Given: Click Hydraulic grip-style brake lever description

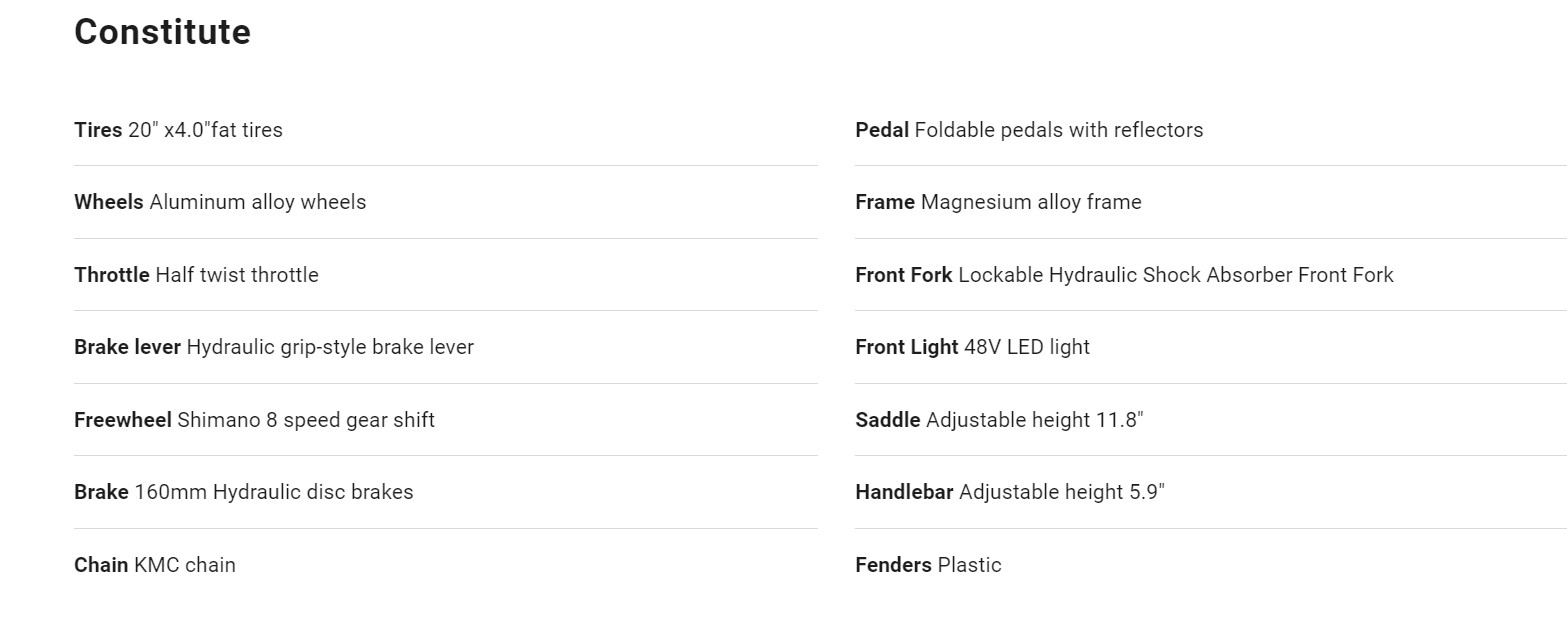Looking at the screenshot, I should coord(330,347).
